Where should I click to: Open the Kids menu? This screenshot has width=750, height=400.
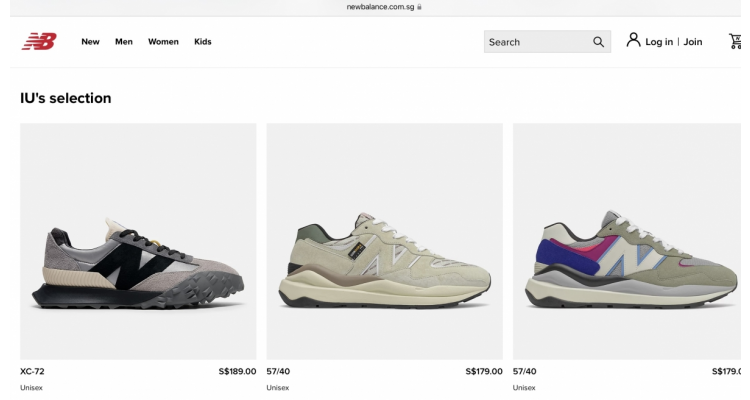[x=203, y=42]
